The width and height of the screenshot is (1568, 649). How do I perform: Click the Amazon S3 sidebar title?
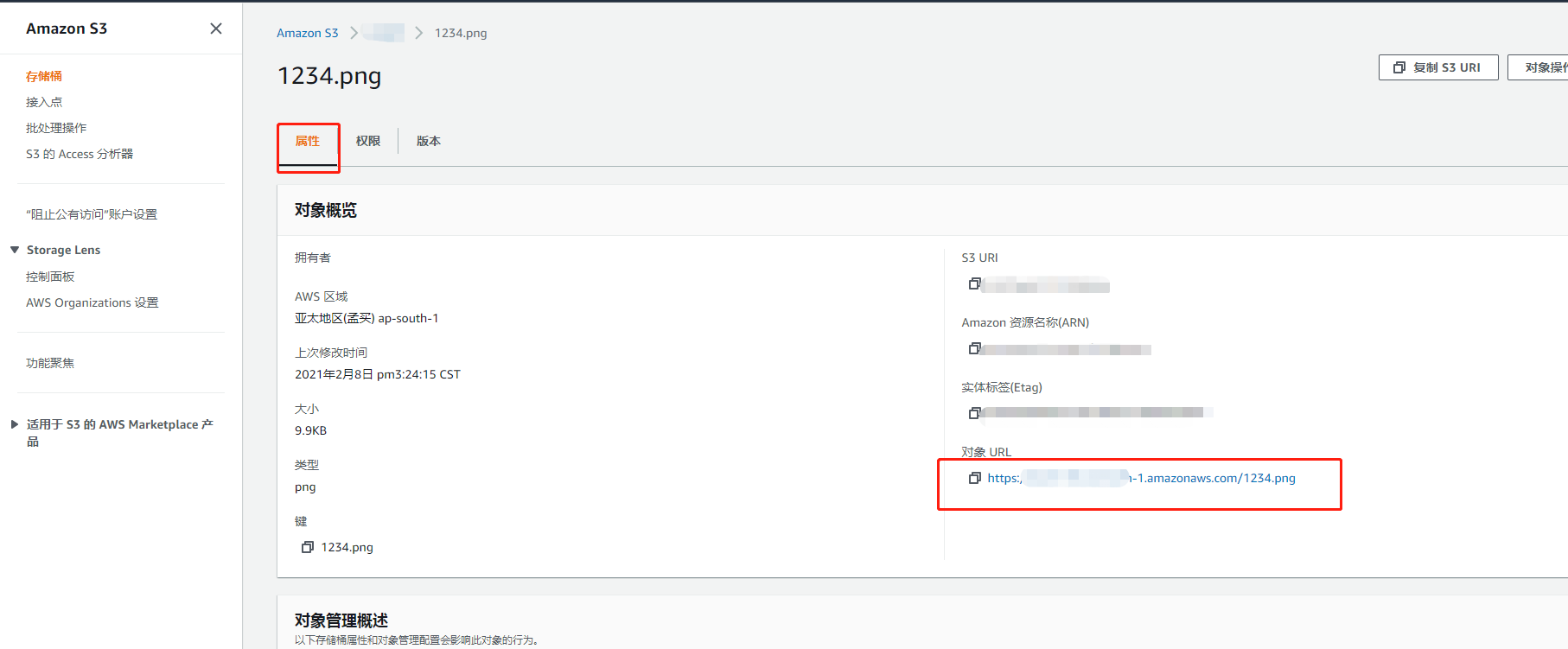point(67,29)
